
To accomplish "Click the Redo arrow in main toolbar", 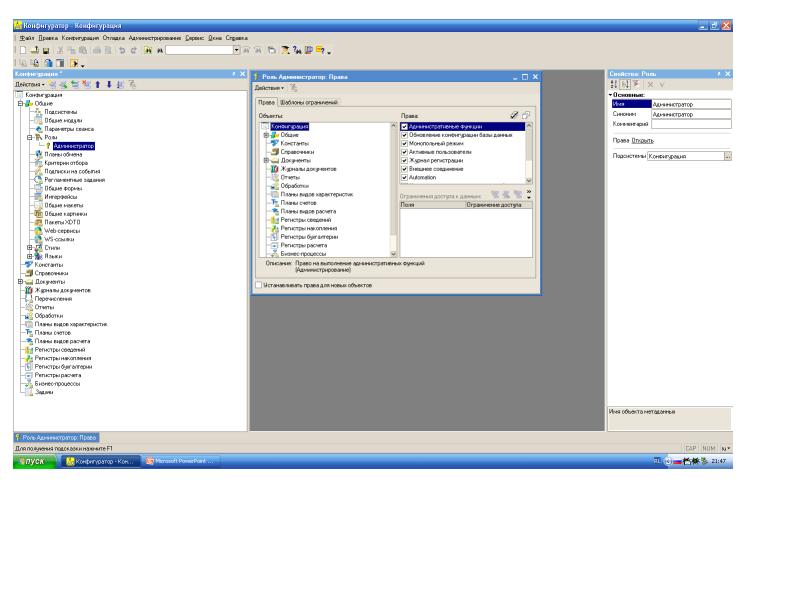I will (x=134, y=50).
